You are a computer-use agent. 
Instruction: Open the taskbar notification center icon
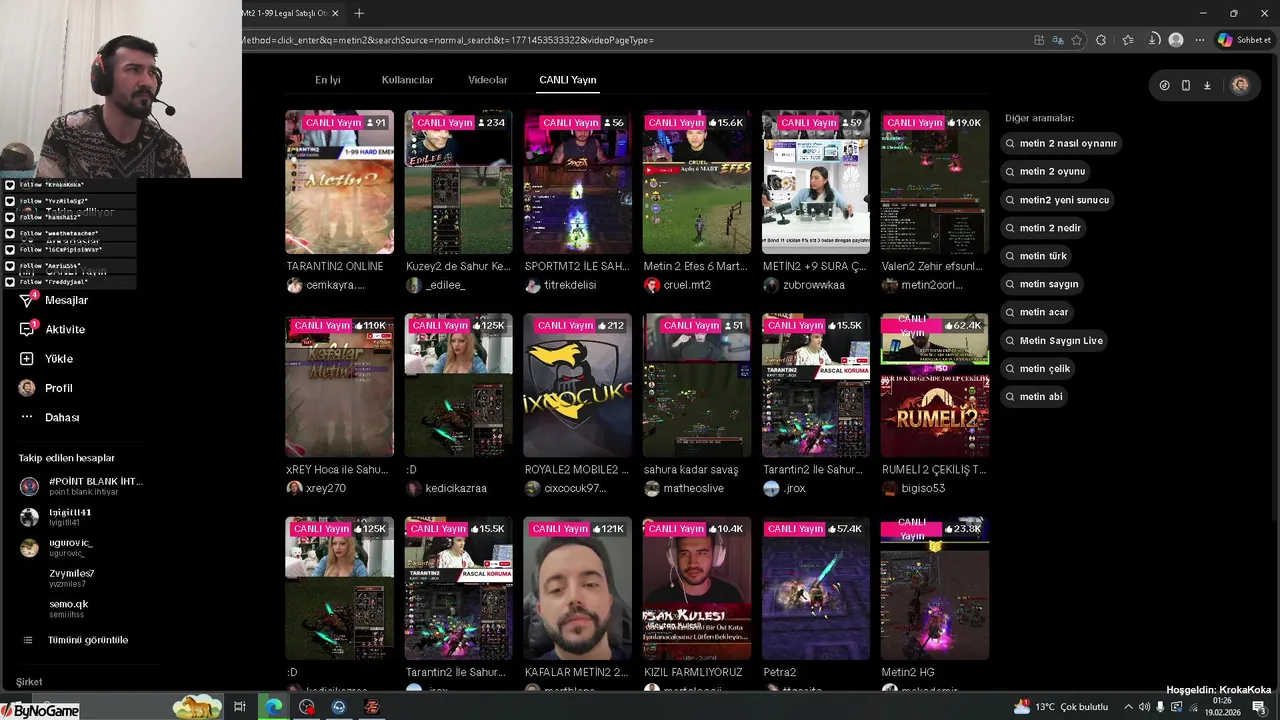click(1260, 707)
